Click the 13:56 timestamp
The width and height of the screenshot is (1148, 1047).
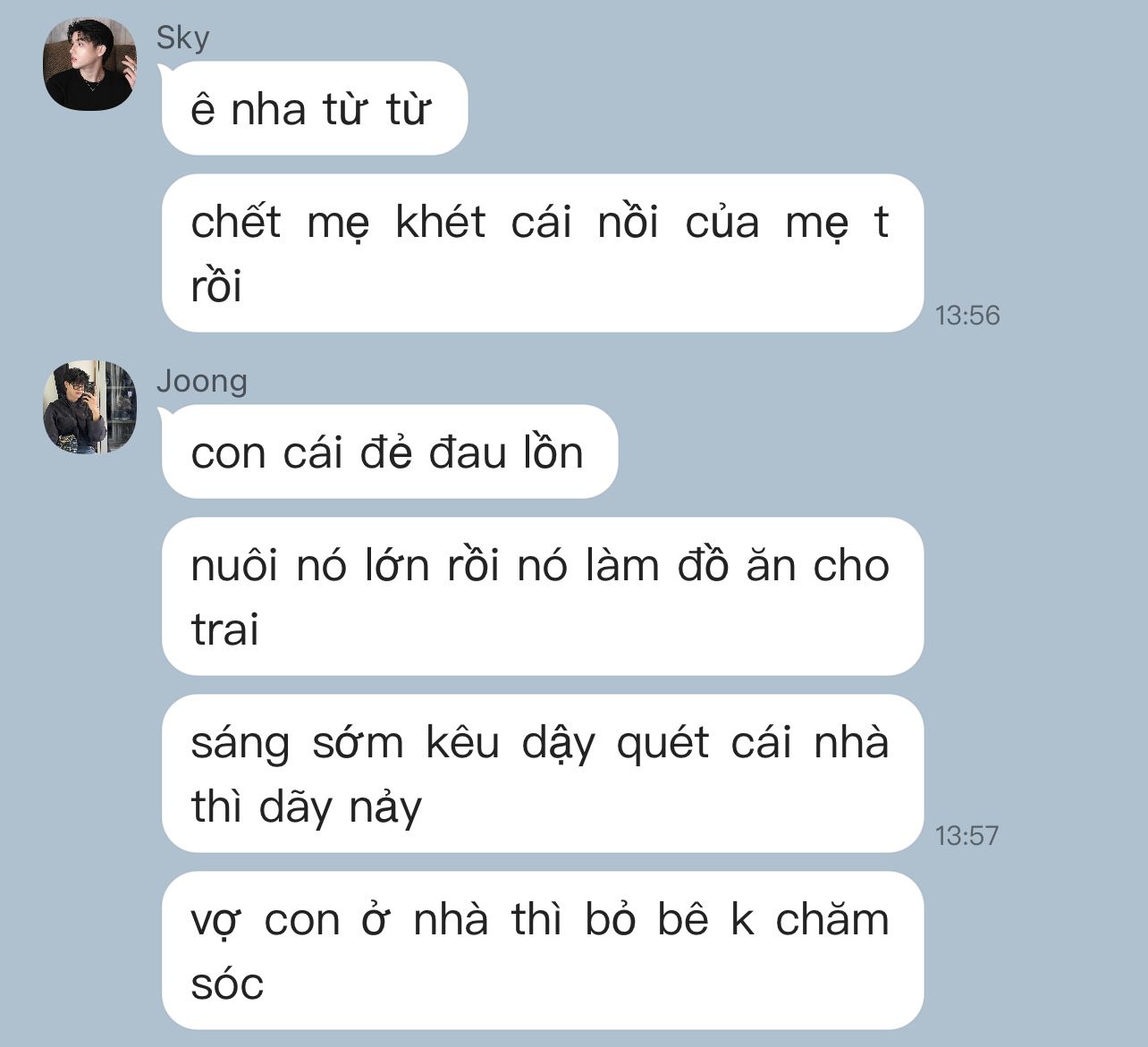pyautogui.click(x=967, y=316)
